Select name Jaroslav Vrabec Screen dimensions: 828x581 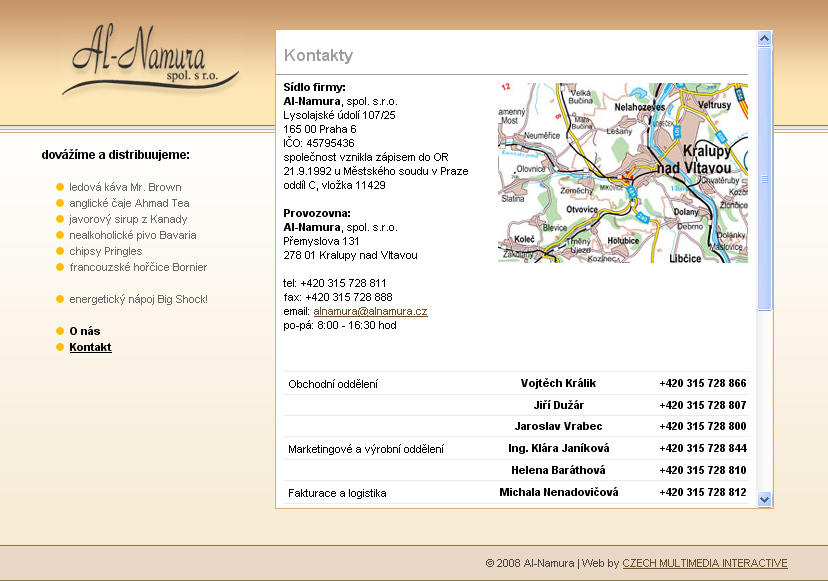coord(558,426)
